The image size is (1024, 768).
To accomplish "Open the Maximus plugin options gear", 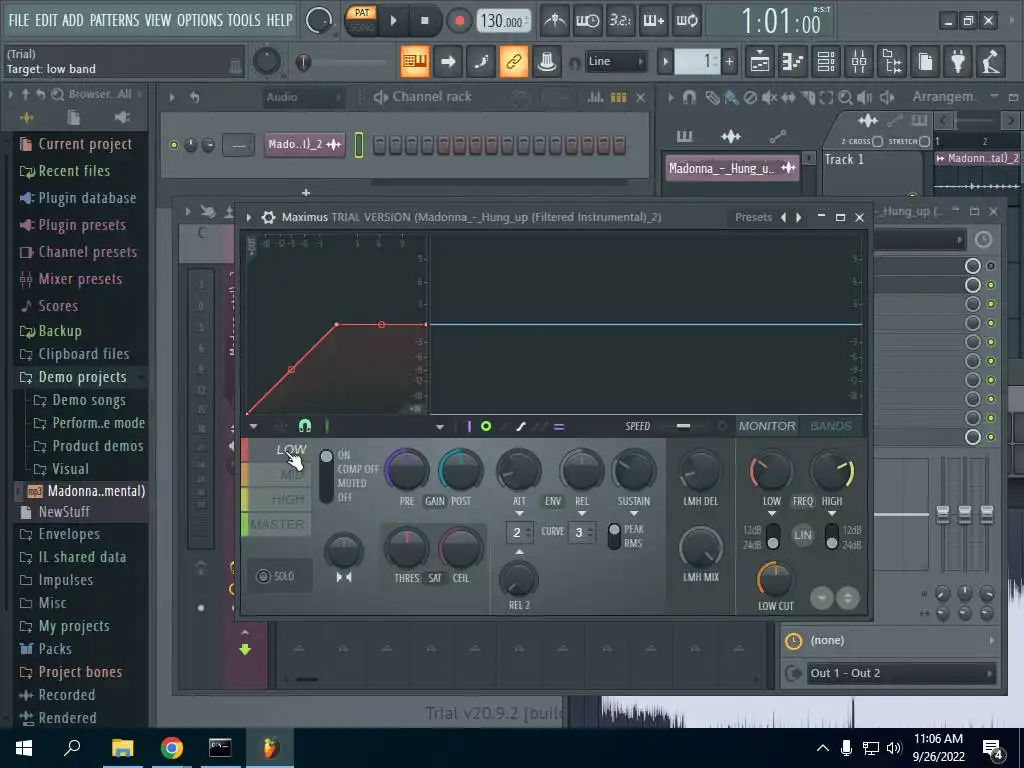I will [x=268, y=217].
